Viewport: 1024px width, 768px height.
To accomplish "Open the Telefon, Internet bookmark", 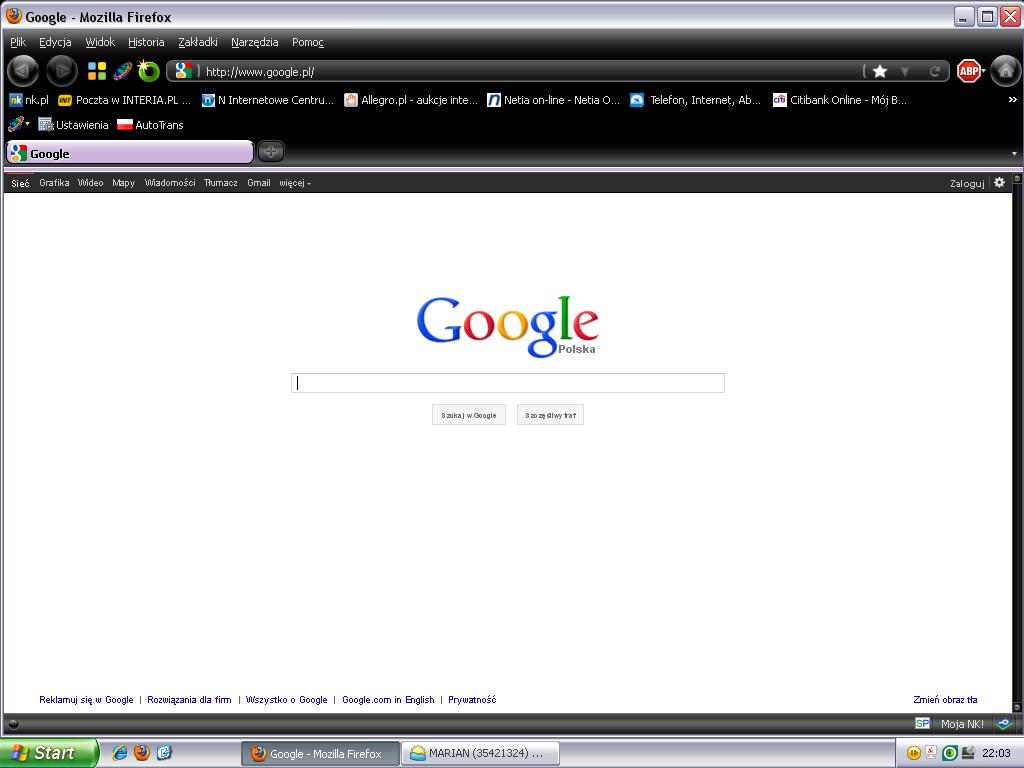I will (x=696, y=100).
